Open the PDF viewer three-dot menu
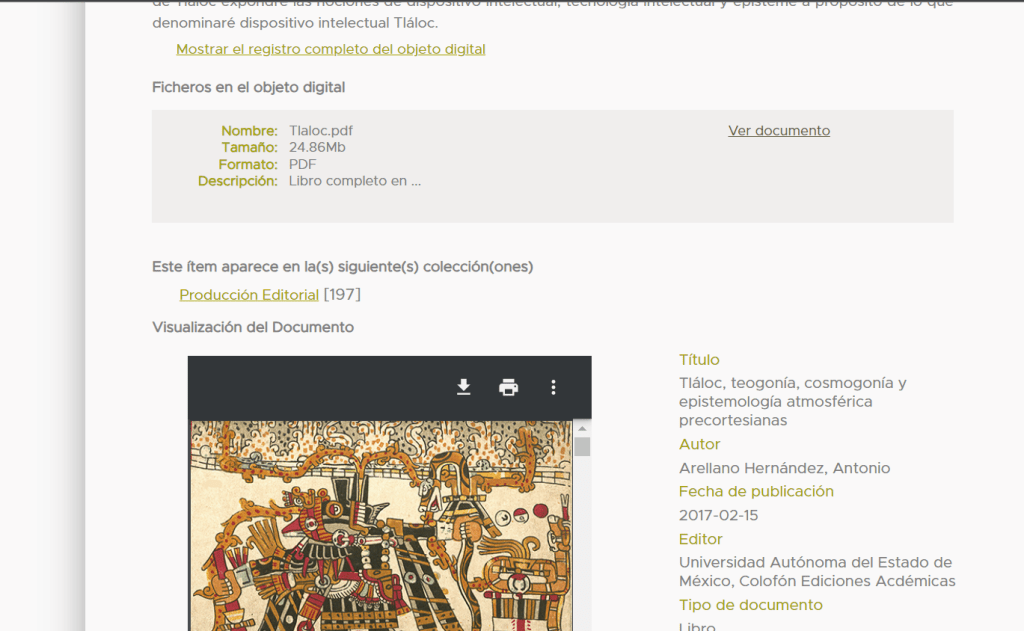This screenshot has width=1024, height=631. pos(553,388)
